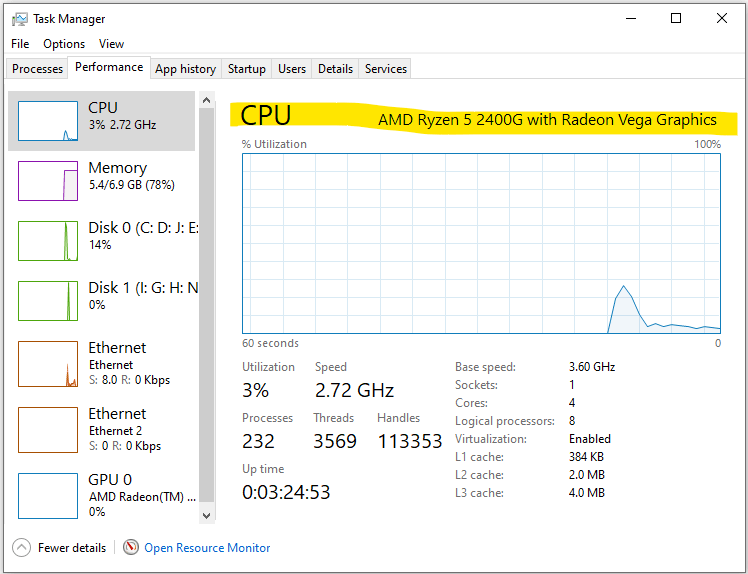
Task: Click the CPU utilization graph
Action: [481, 243]
